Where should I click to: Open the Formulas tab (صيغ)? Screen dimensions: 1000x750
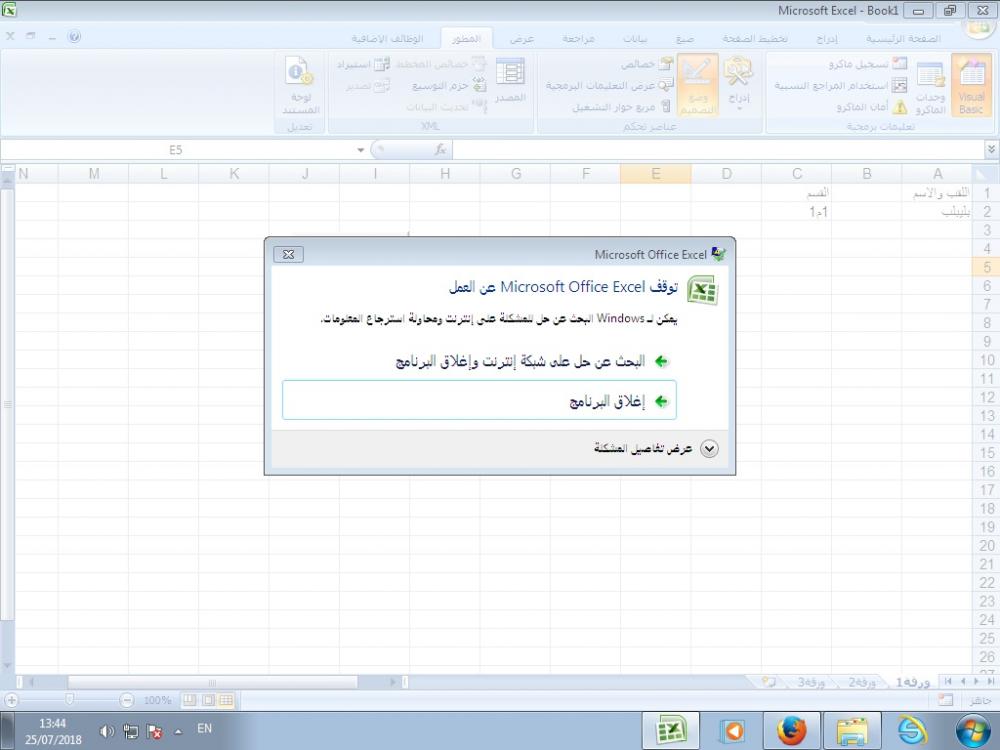point(684,39)
